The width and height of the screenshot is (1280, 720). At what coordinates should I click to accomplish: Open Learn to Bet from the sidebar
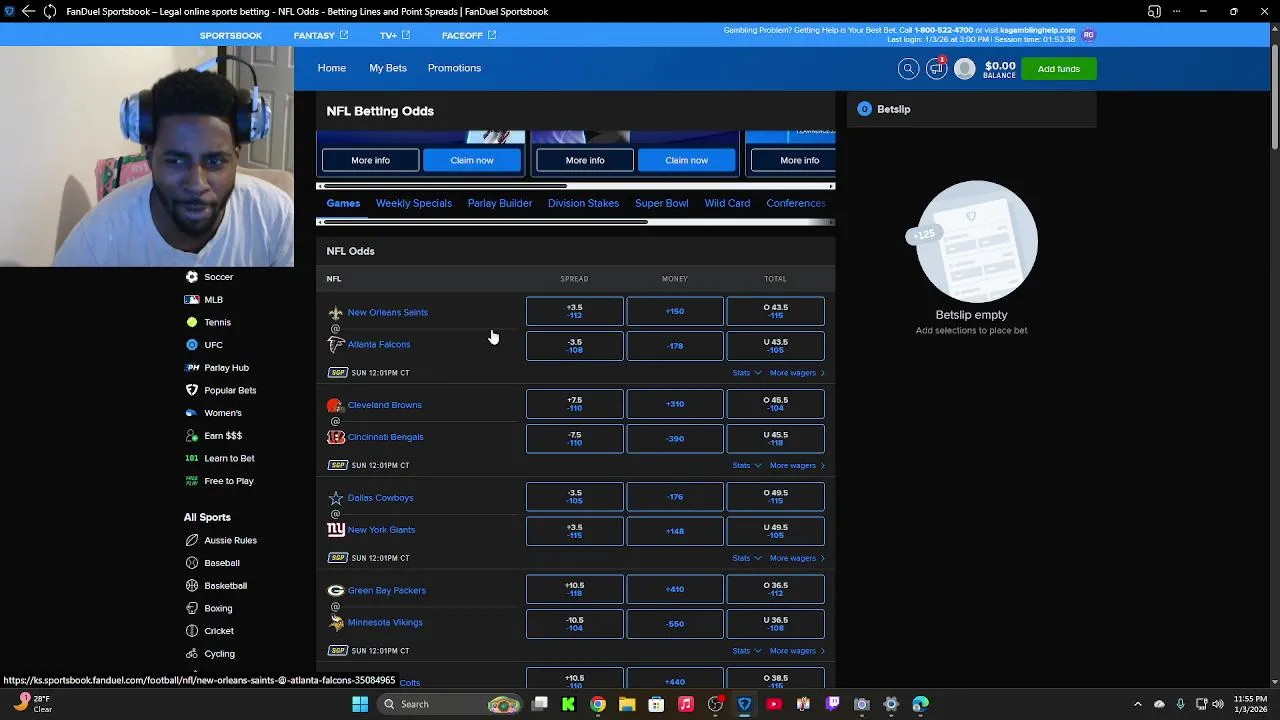[220, 458]
